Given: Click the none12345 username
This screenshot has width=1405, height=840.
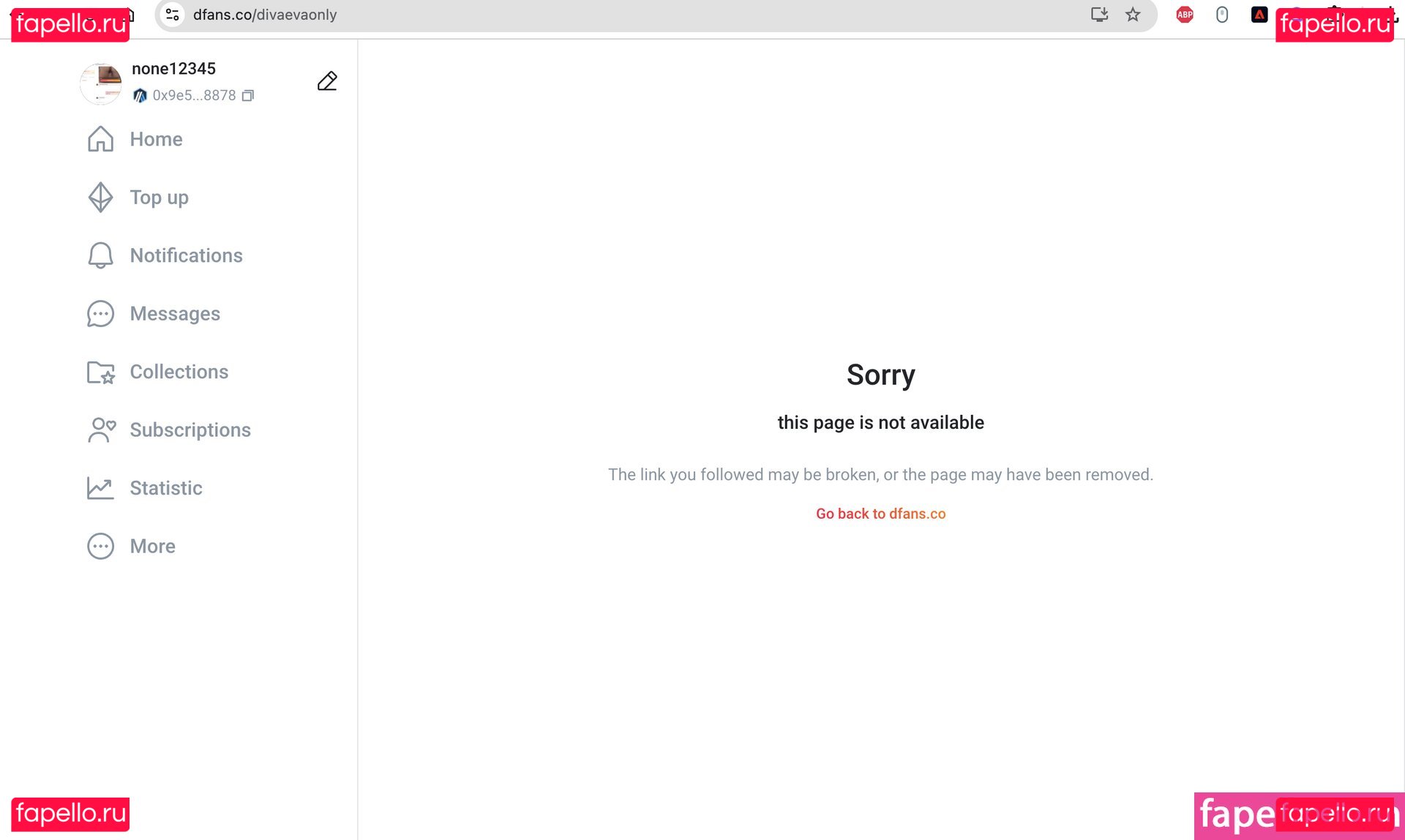Looking at the screenshot, I should (x=173, y=69).
